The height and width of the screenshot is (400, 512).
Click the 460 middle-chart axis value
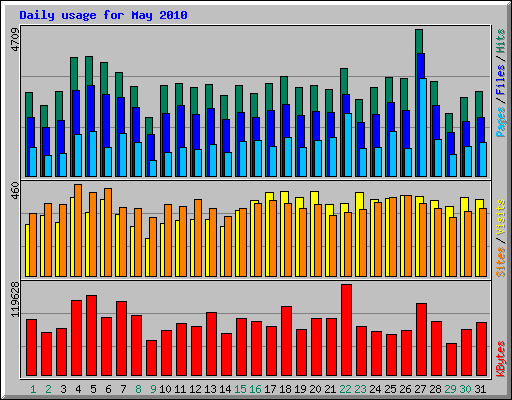point(15,190)
